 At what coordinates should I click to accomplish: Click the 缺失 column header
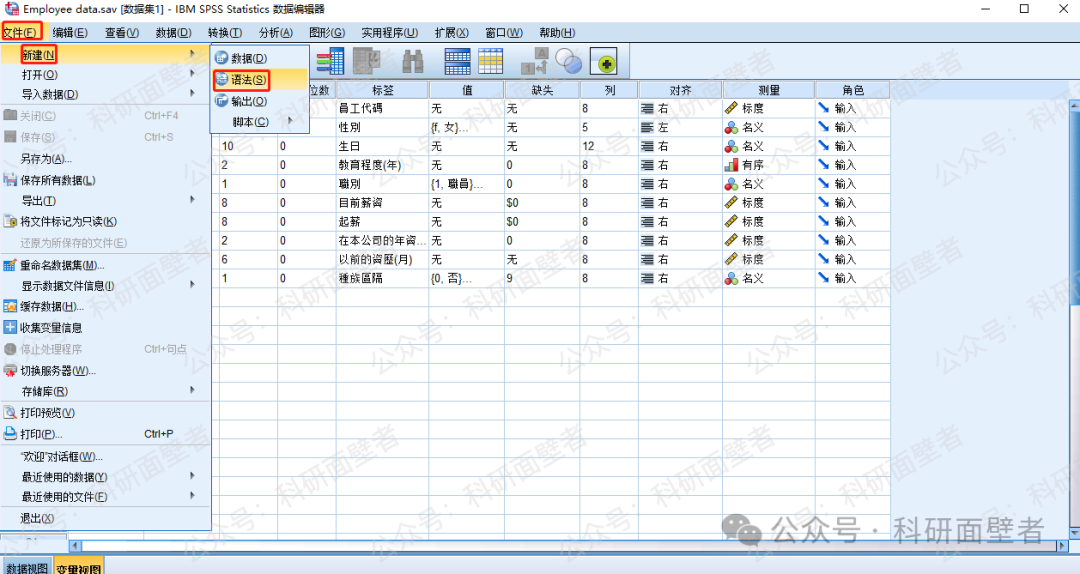tap(542, 90)
